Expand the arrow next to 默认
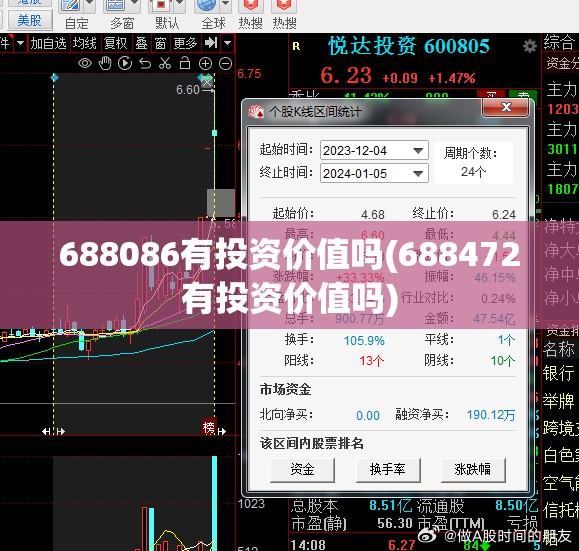Screen dimensions: 579x551 point(179,4)
